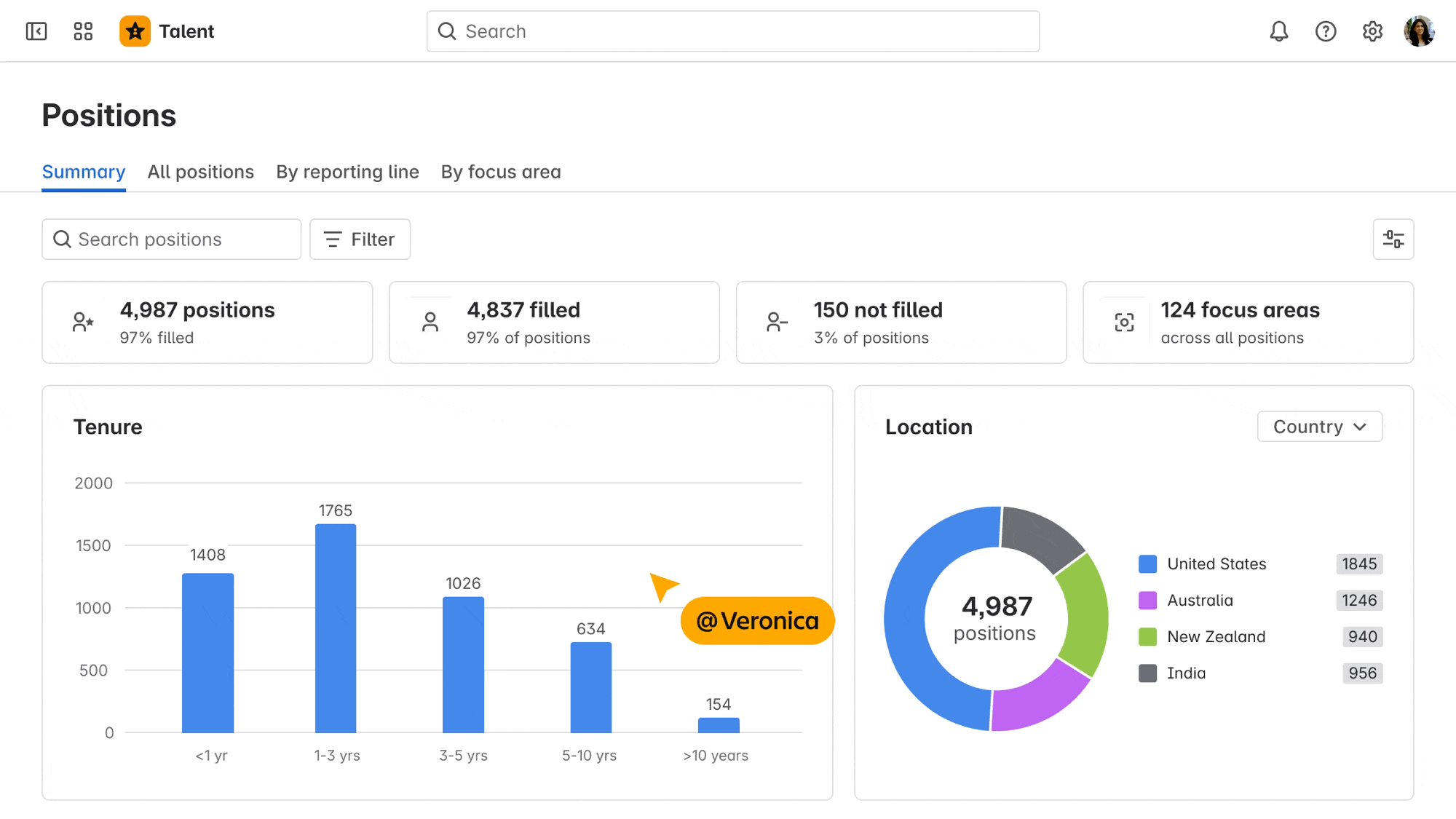Image resolution: width=1456 pixels, height=819 pixels.
Task: Collapse the sidebar panel icon
Action: pos(36,31)
